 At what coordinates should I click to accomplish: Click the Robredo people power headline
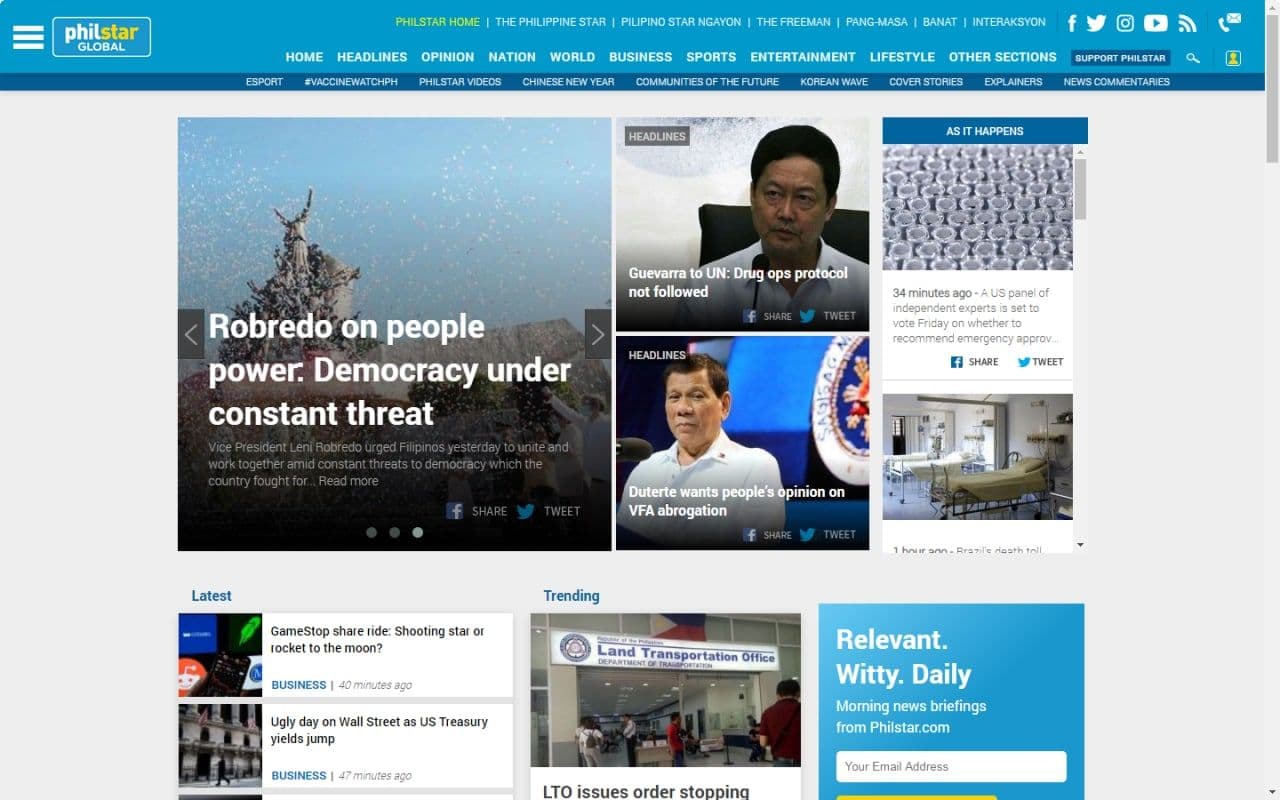pyautogui.click(x=390, y=370)
